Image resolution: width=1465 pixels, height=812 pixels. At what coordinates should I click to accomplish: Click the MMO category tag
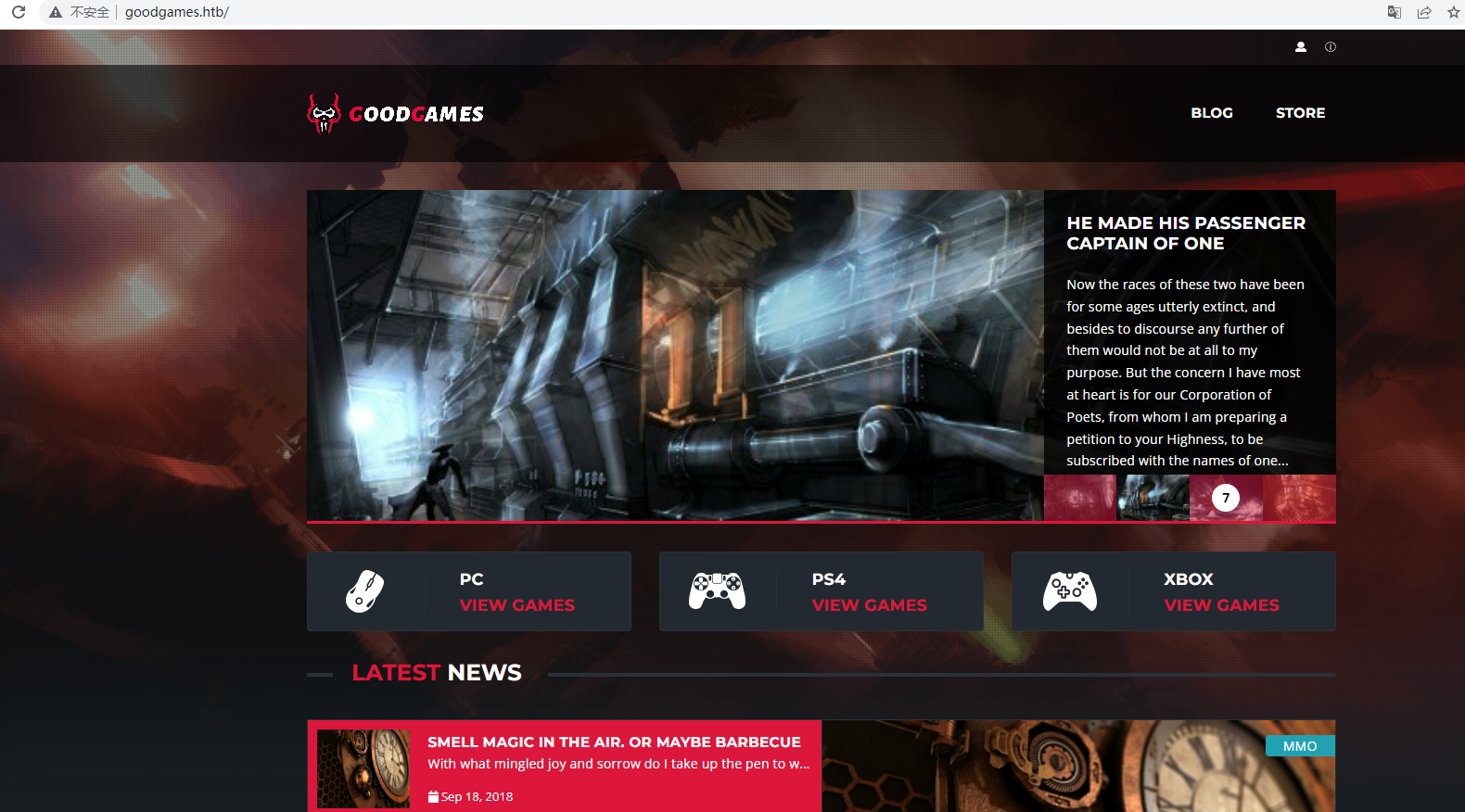tap(1300, 746)
